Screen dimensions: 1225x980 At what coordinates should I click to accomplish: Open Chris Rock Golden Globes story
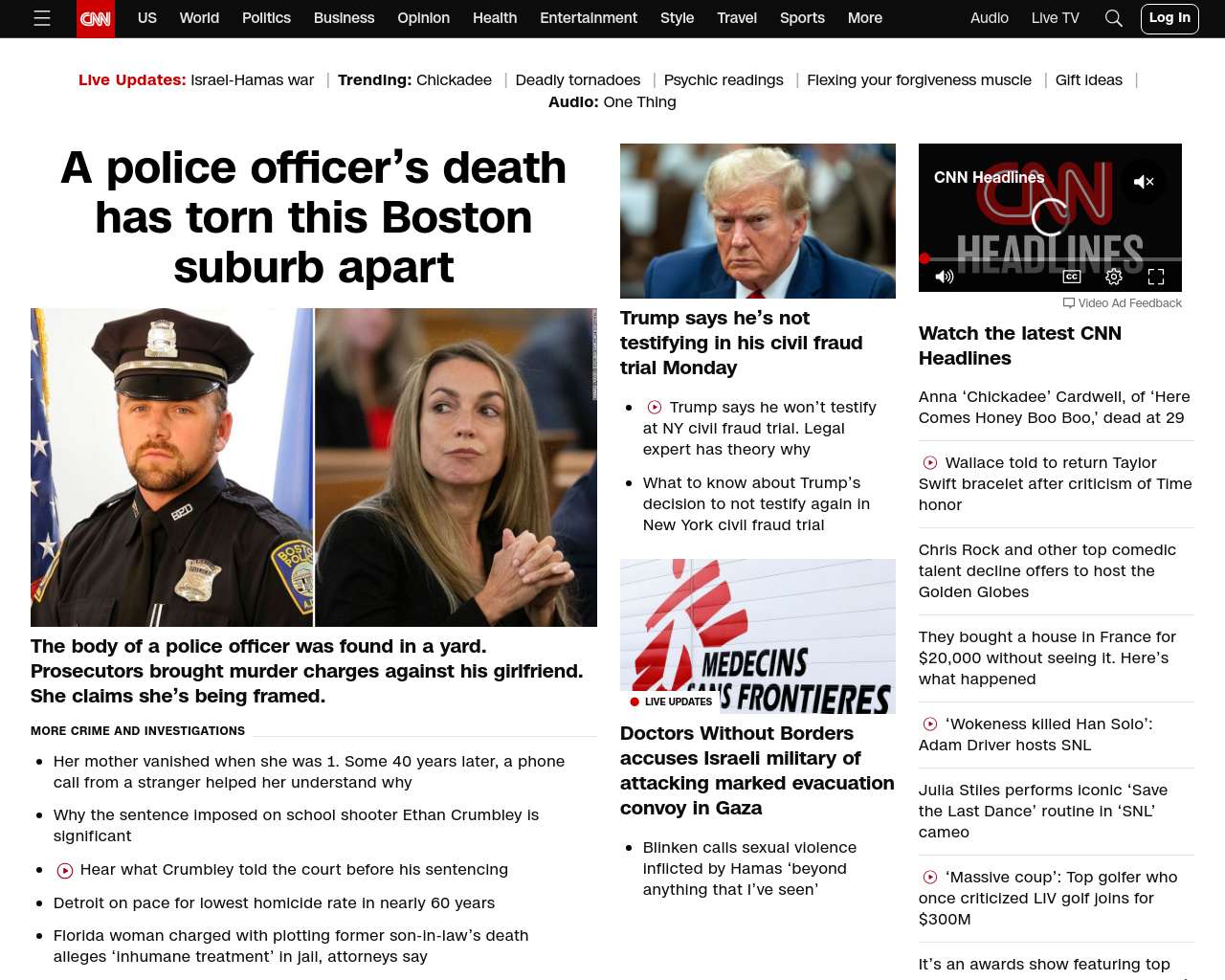coord(1047,571)
